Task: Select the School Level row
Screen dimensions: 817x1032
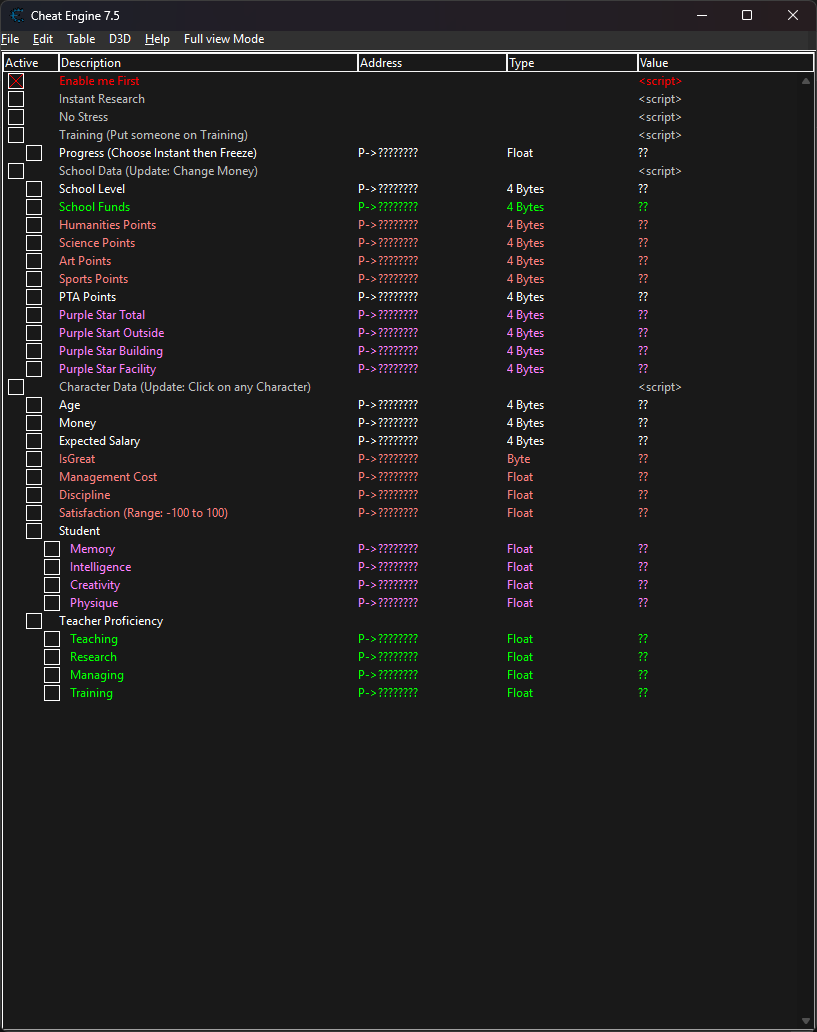Action: [92, 189]
